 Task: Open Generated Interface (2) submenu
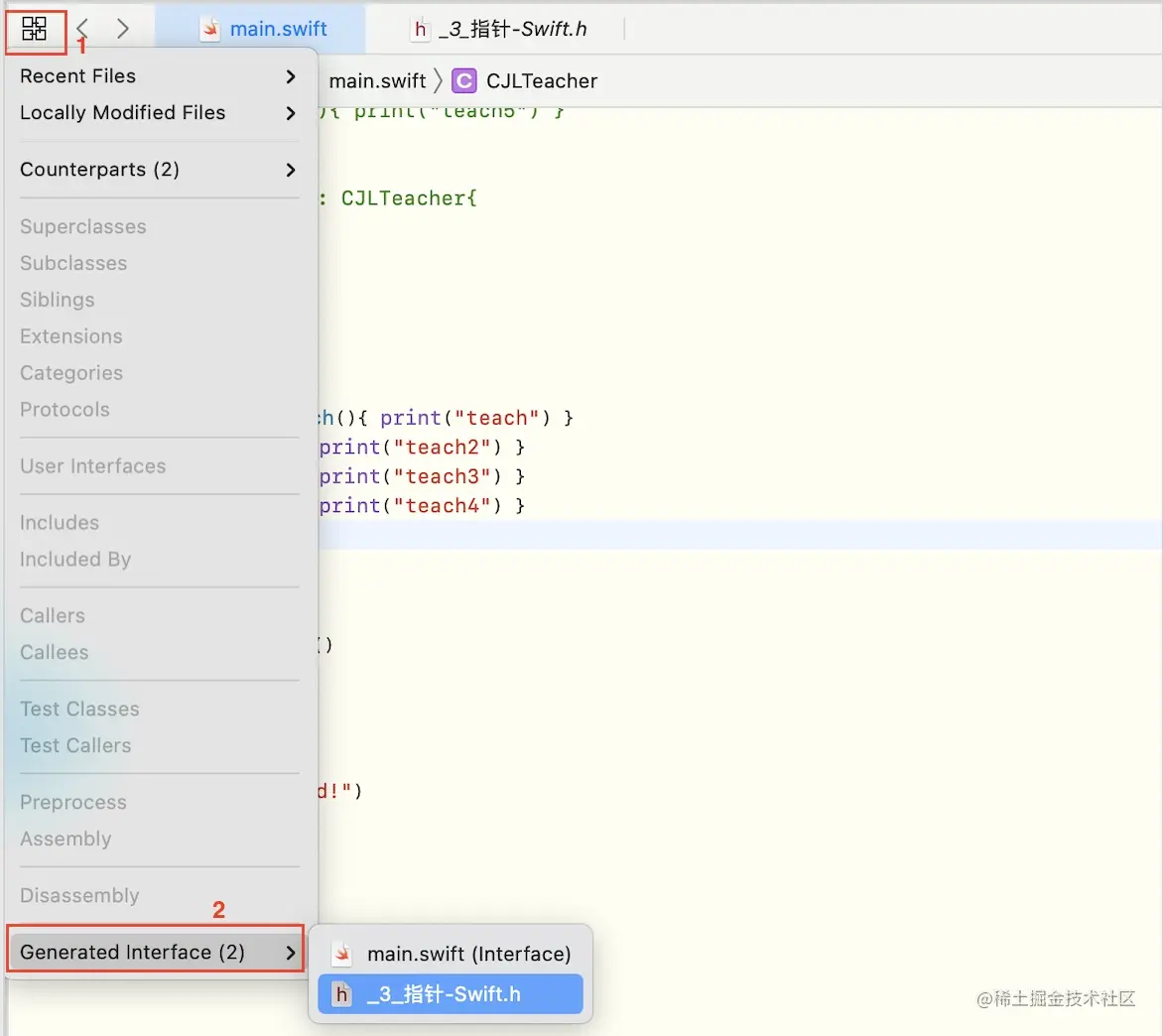coord(156,952)
